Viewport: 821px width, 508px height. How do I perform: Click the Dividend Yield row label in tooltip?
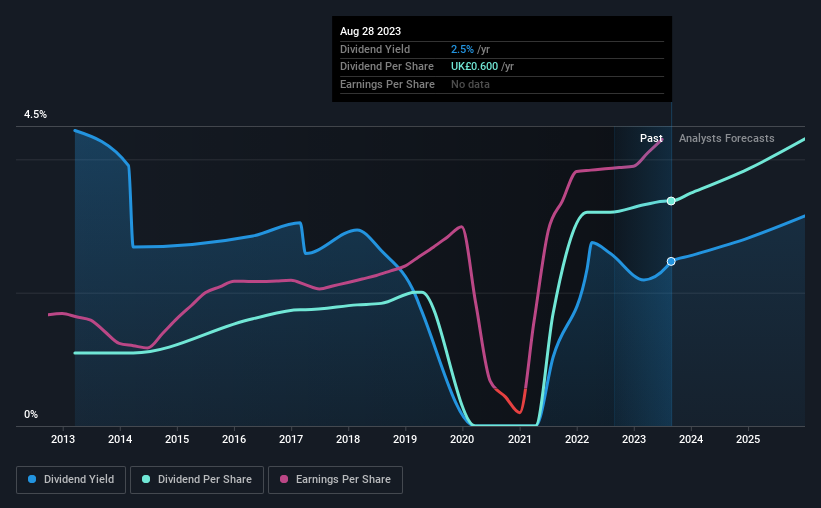click(x=375, y=49)
